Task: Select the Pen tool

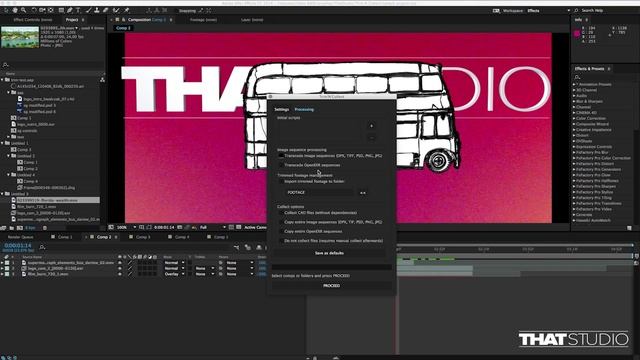Action: [x=70, y=10]
